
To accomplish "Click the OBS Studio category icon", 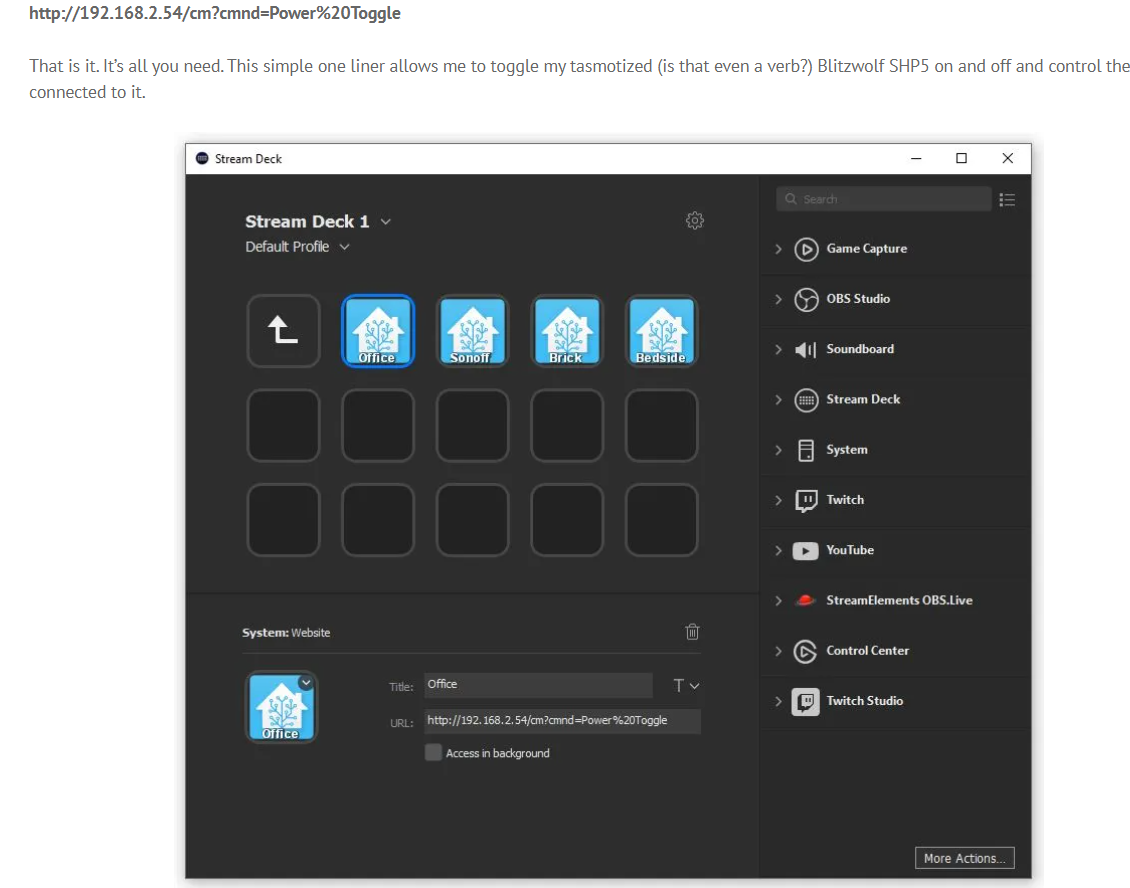I will pyautogui.click(x=806, y=299).
